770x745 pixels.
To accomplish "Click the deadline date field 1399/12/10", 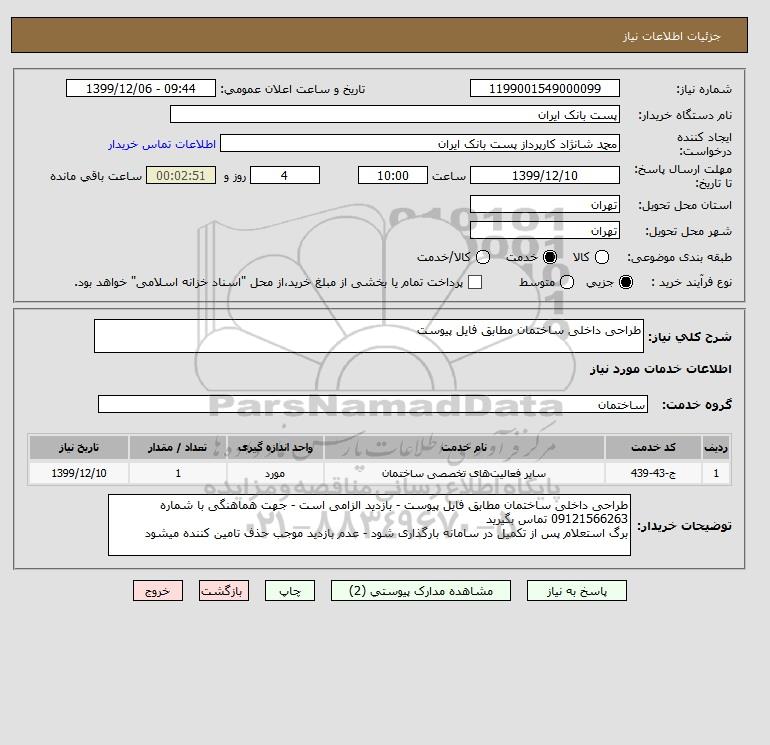I will [545, 175].
